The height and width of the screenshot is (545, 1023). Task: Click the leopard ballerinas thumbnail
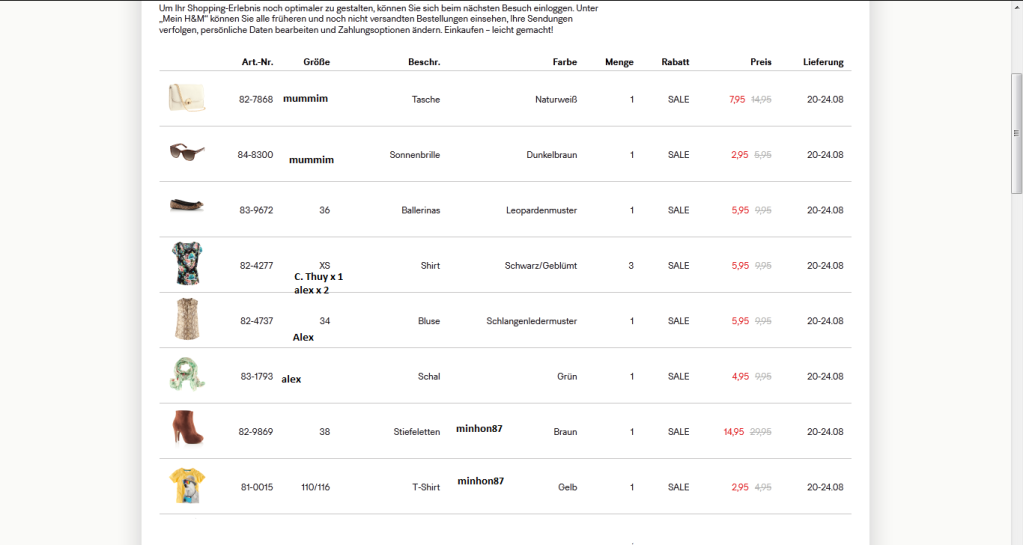(187, 206)
